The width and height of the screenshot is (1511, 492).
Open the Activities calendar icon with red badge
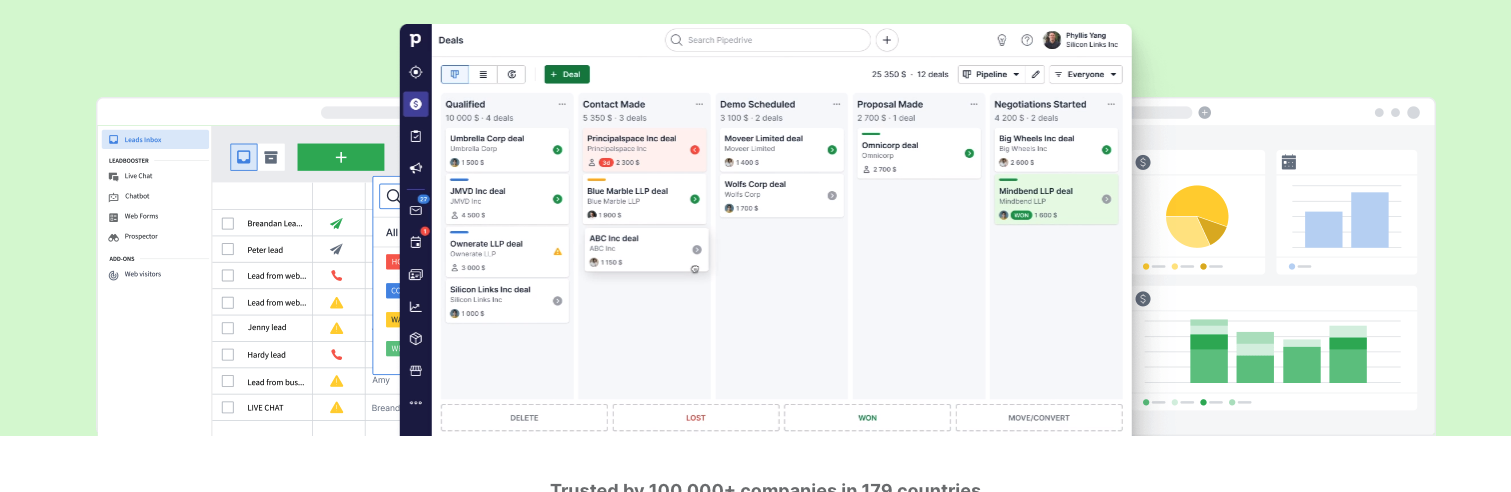click(x=416, y=241)
